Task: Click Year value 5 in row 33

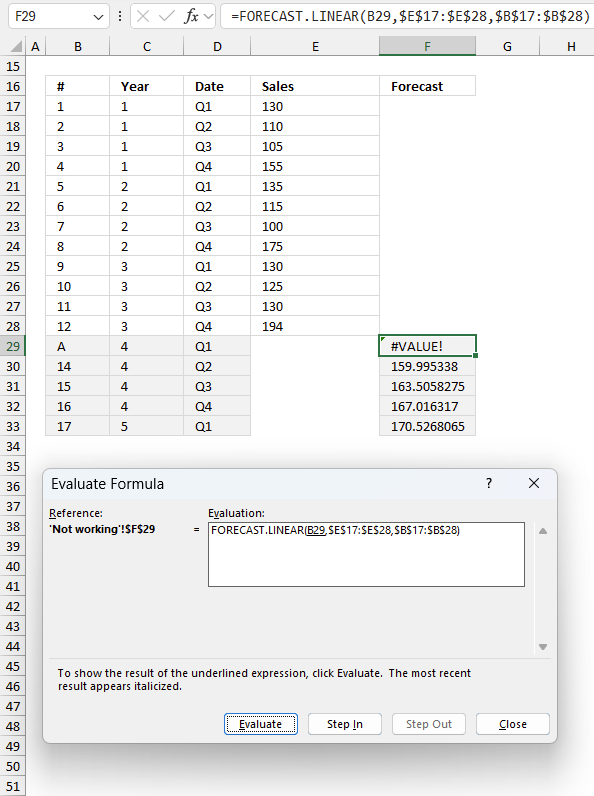Action: [147, 426]
